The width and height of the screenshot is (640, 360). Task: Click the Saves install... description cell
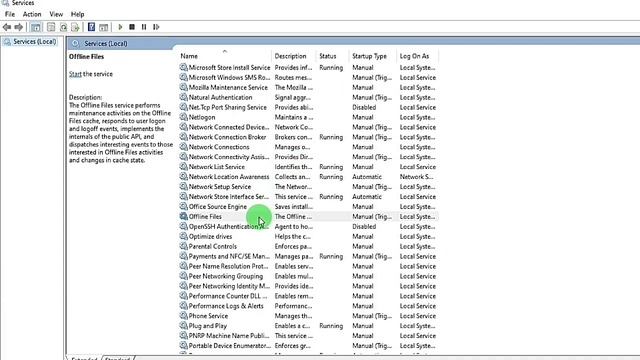click(293, 207)
